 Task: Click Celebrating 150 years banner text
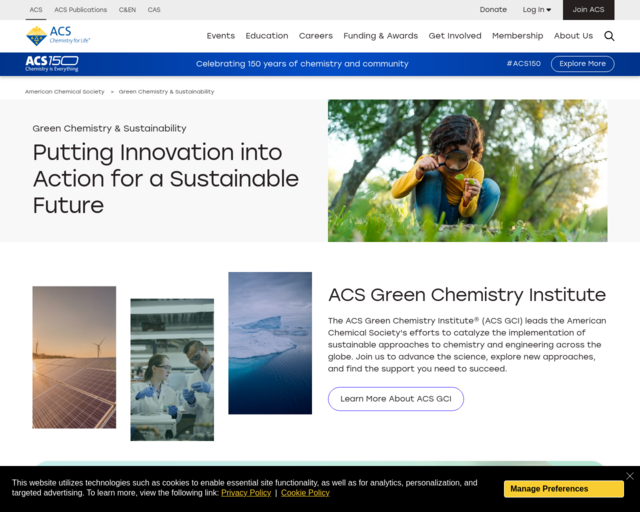302,64
